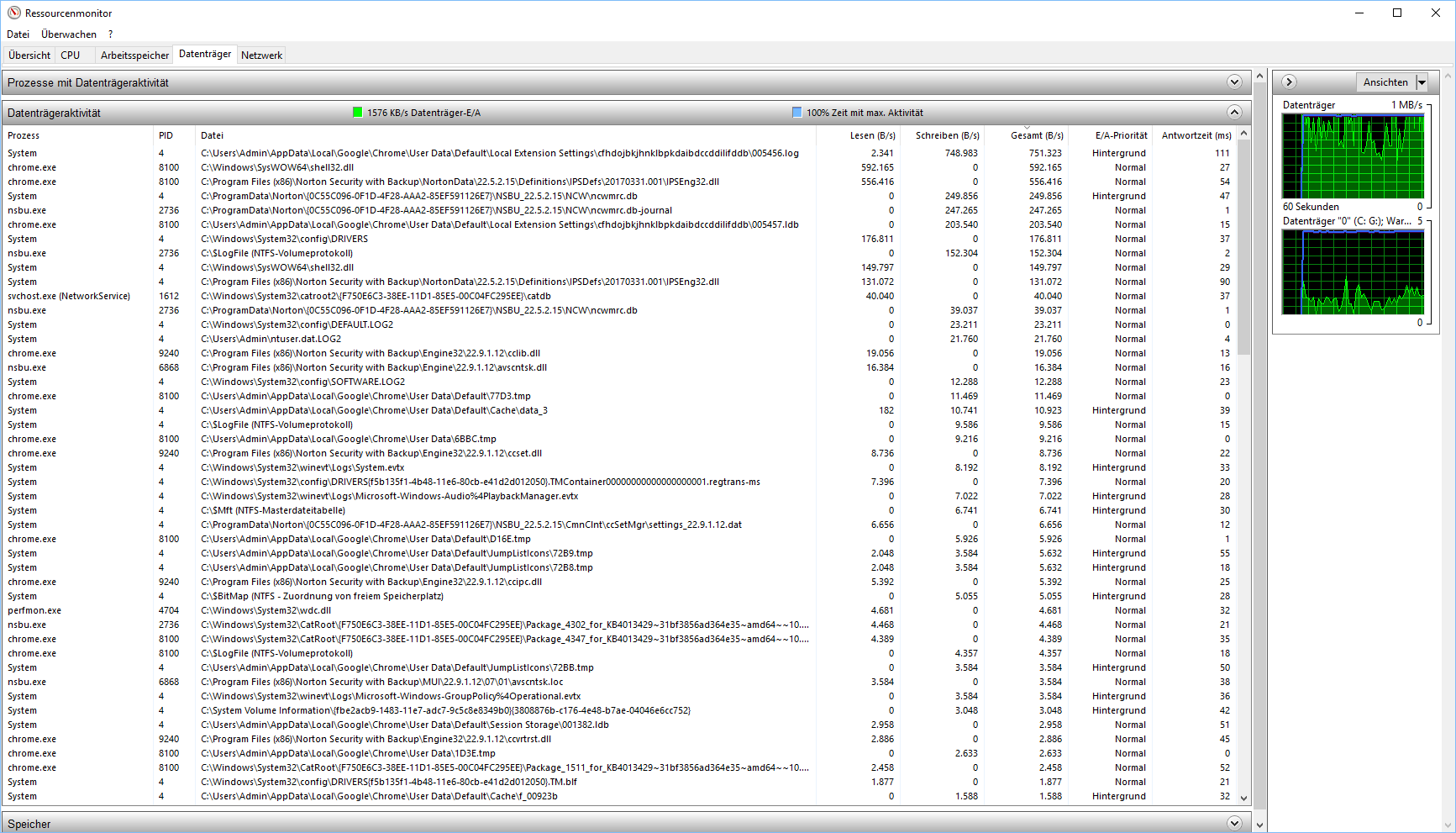Switch to the Netzwerk tab
The image size is (1456, 833).
pyautogui.click(x=261, y=55)
